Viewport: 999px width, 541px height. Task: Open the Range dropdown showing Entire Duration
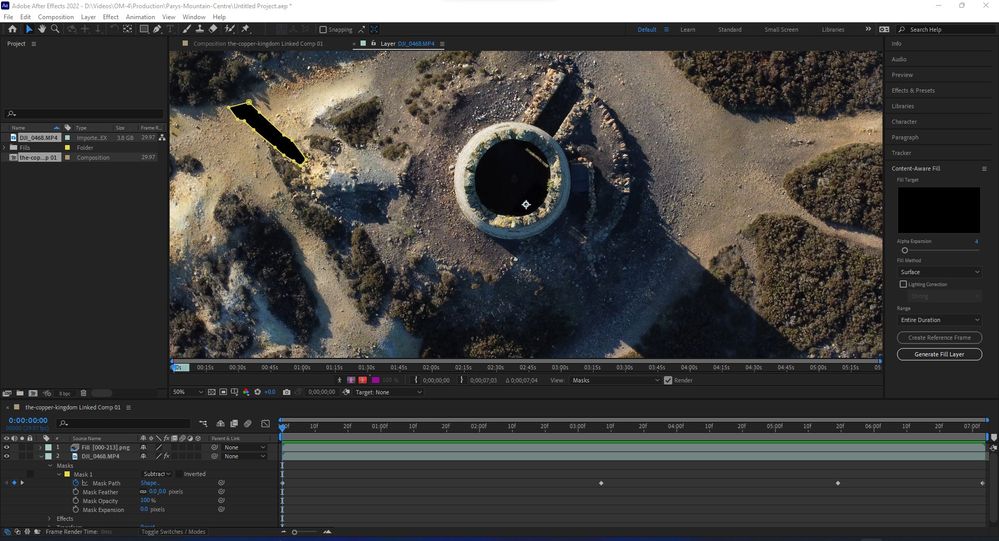tap(939, 320)
